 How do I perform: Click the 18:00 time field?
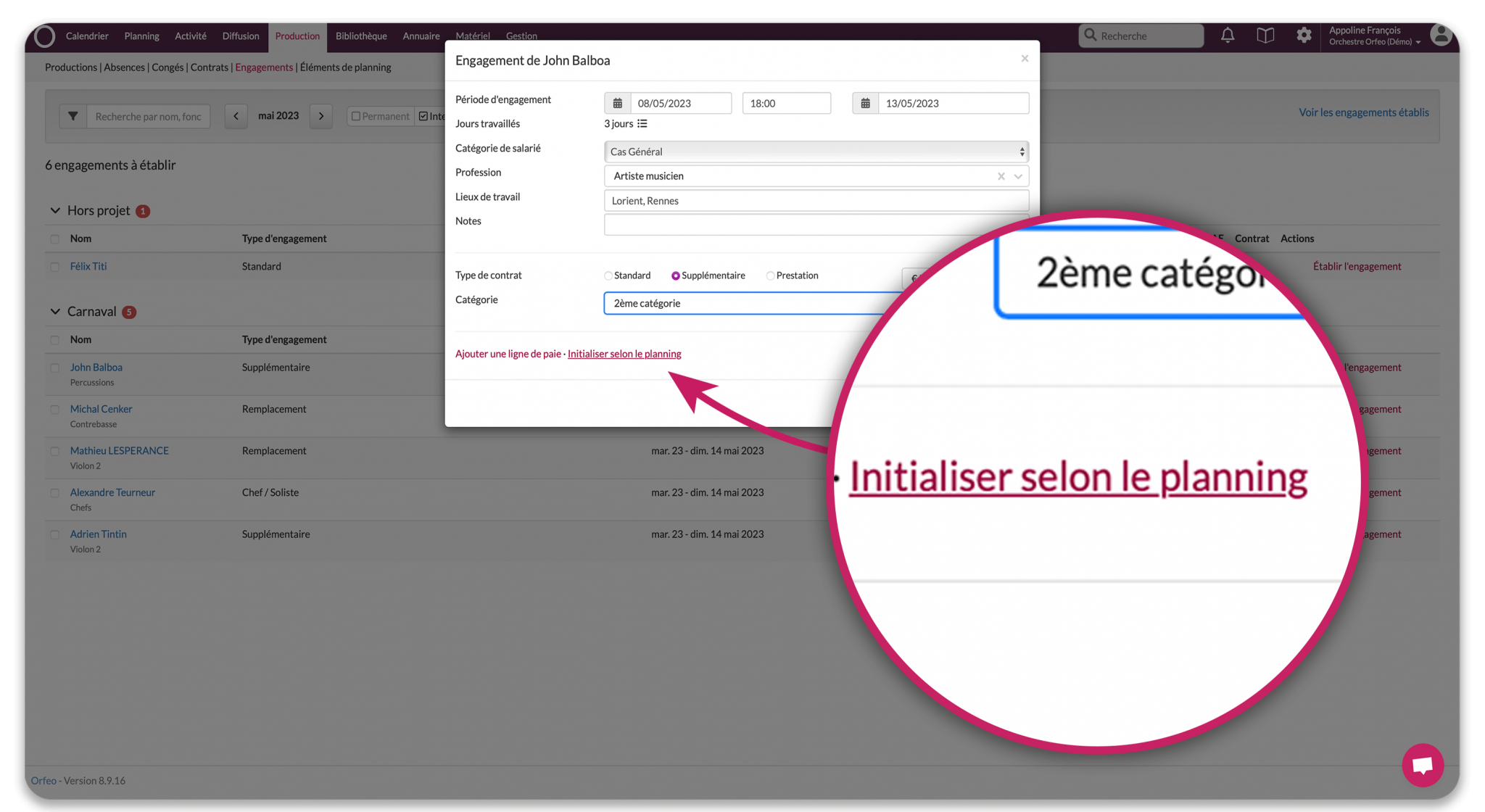[787, 103]
